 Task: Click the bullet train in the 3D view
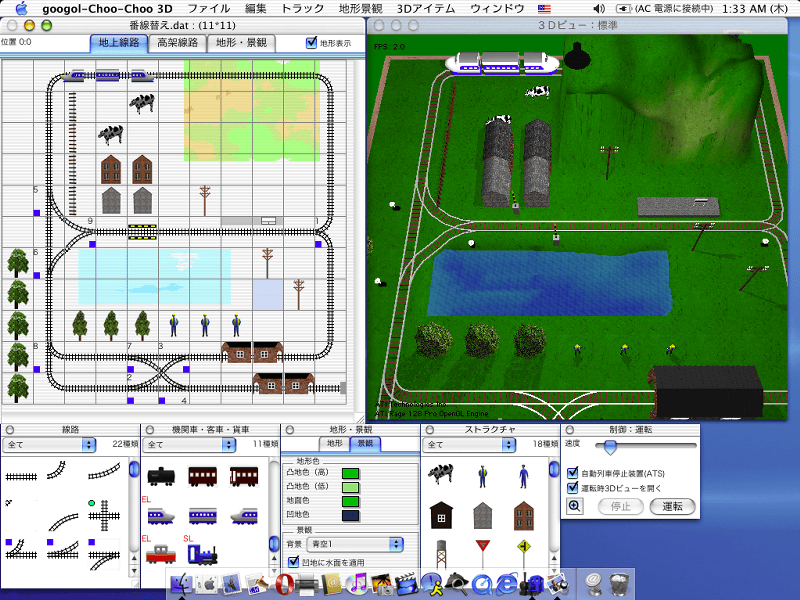502,63
